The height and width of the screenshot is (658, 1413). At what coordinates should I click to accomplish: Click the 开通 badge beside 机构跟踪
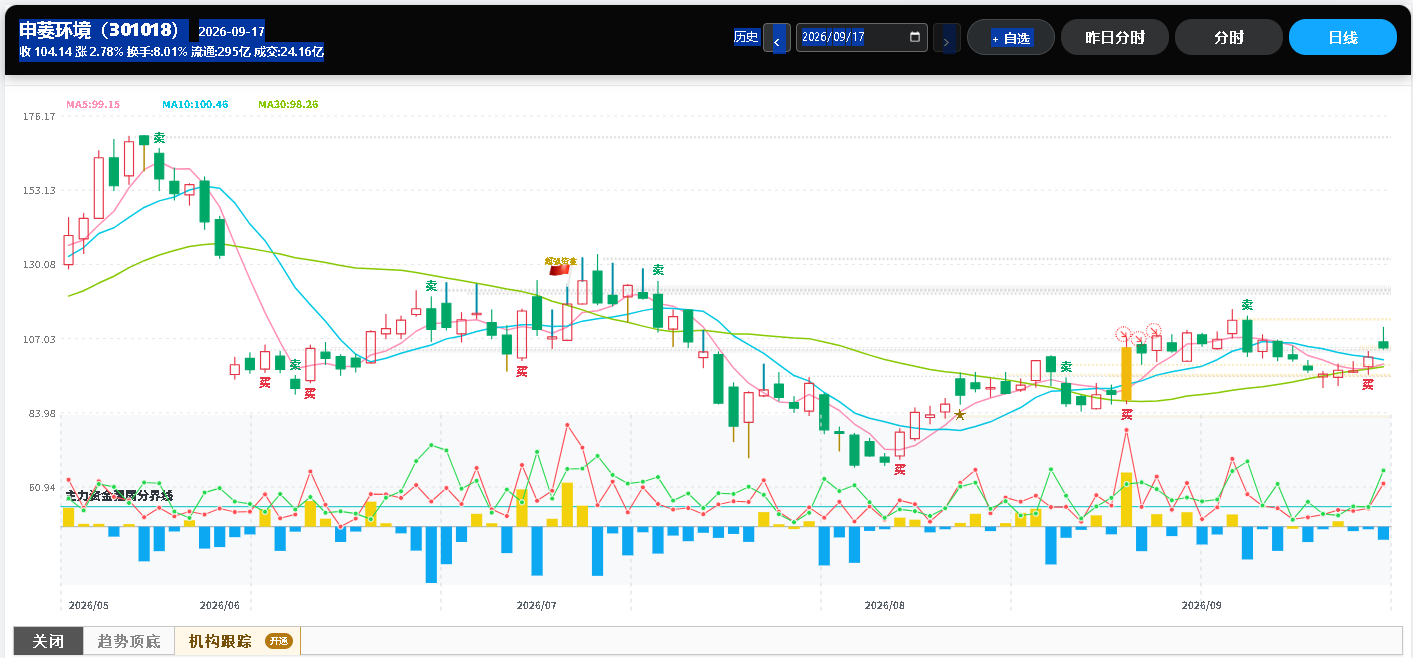[x=278, y=642]
